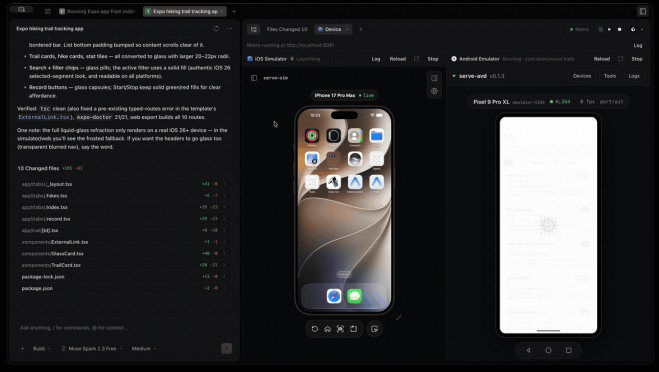Click the globe icon in the simulator side toolbar
659x372 pixels.
pyautogui.click(x=434, y=91)
